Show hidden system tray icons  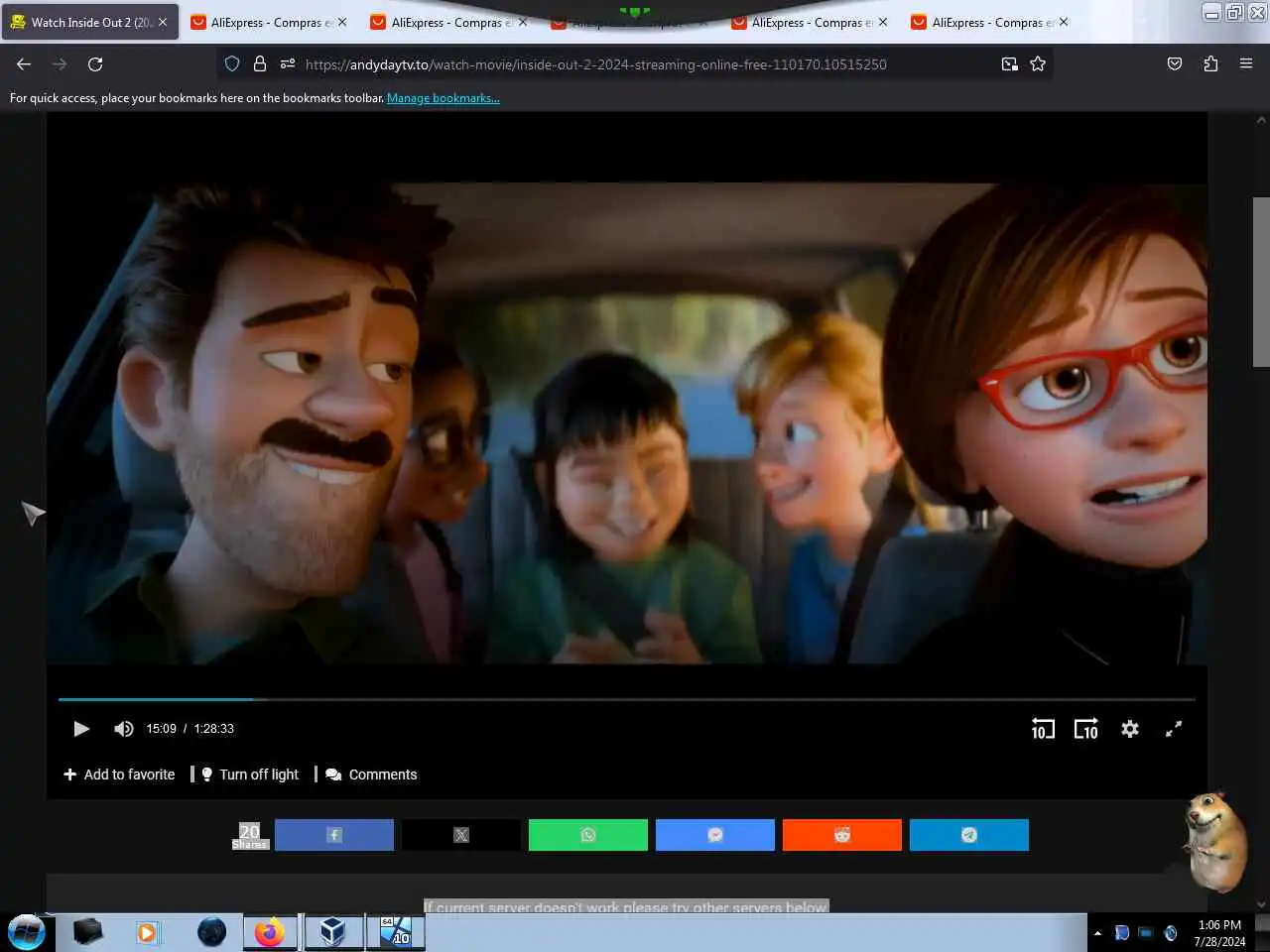[1097, 933]
